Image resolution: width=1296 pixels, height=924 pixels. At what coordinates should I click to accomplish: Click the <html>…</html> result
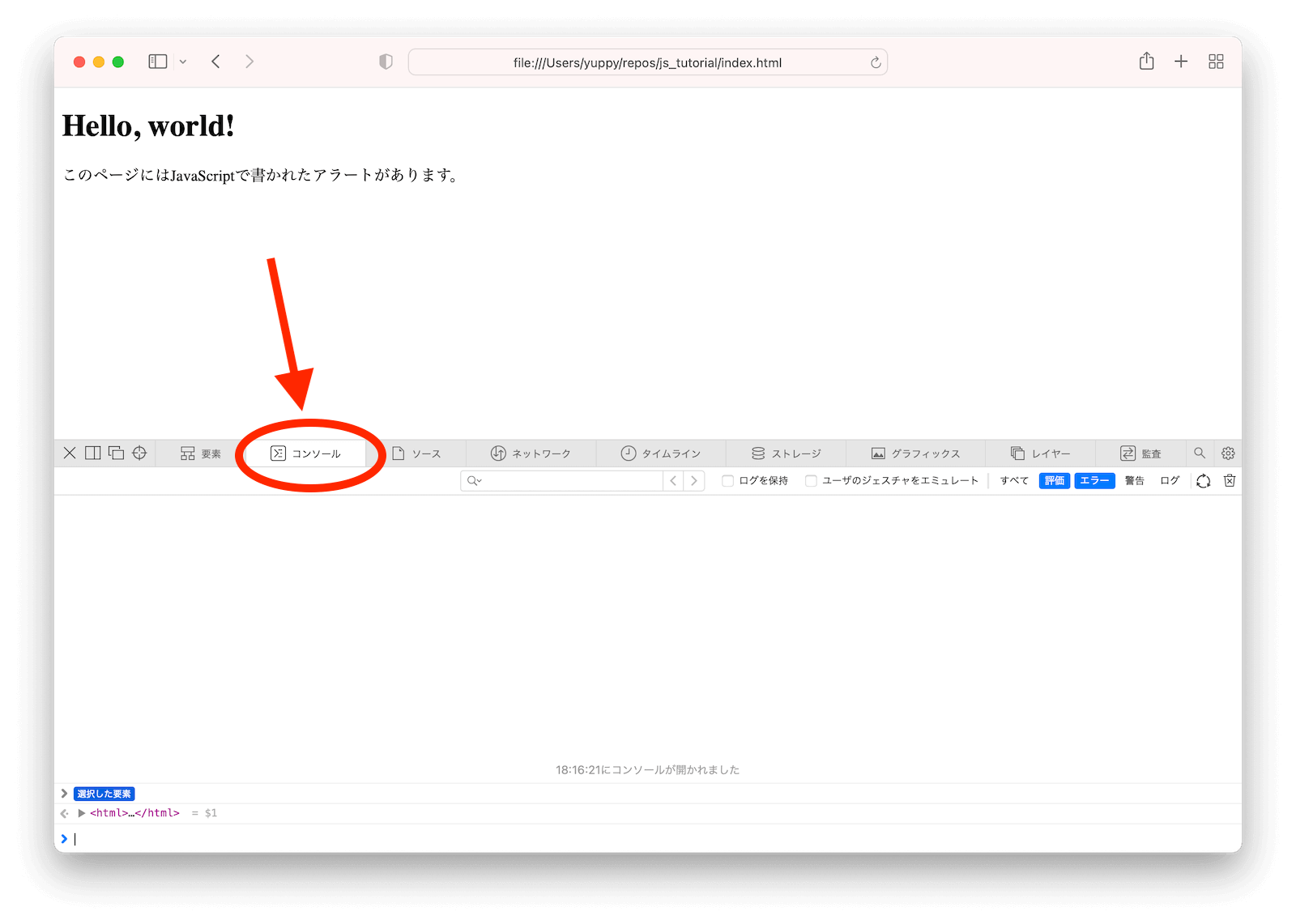point(134,813)
